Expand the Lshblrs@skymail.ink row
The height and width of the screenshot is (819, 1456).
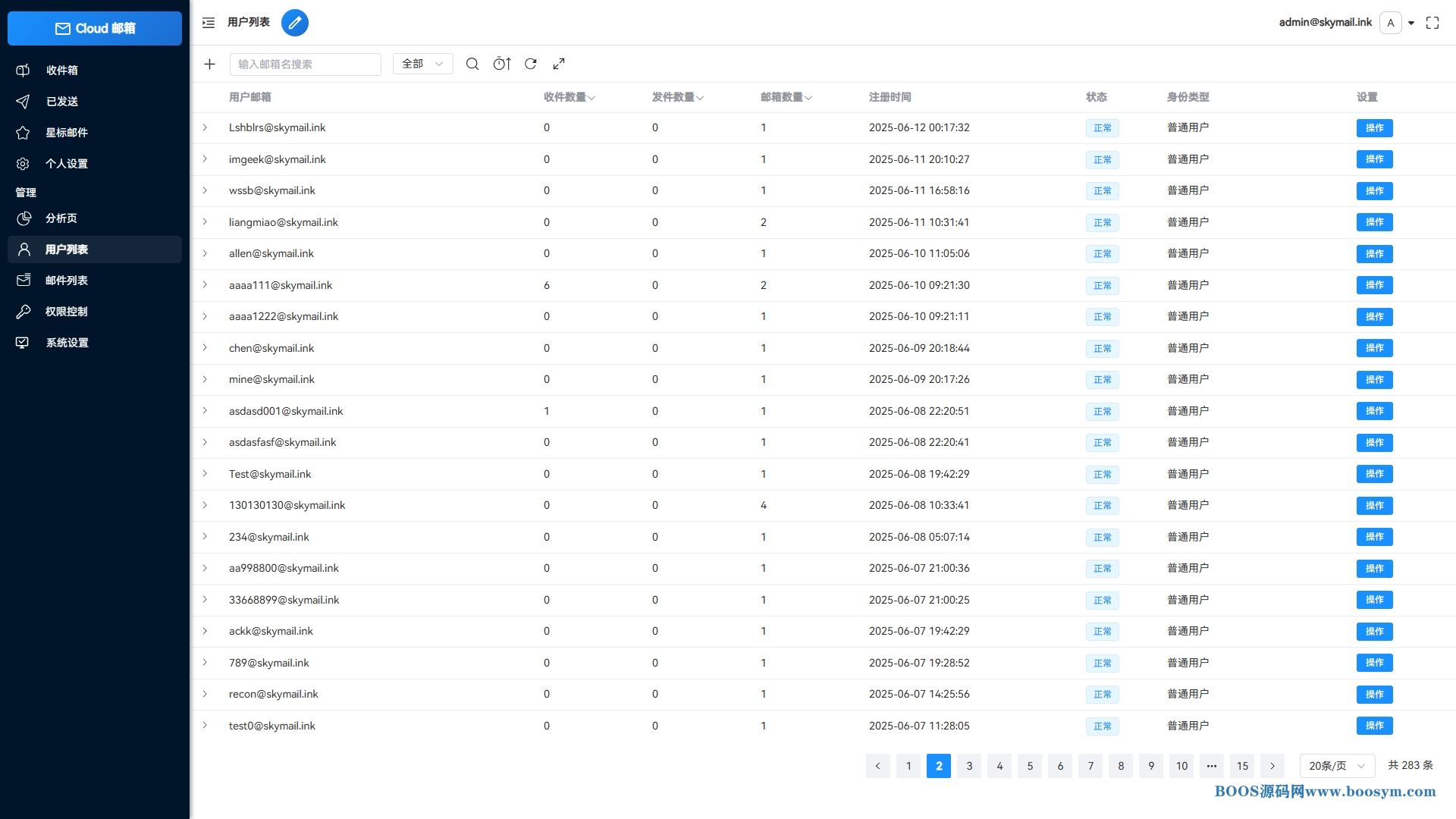(x=205, y=127)
